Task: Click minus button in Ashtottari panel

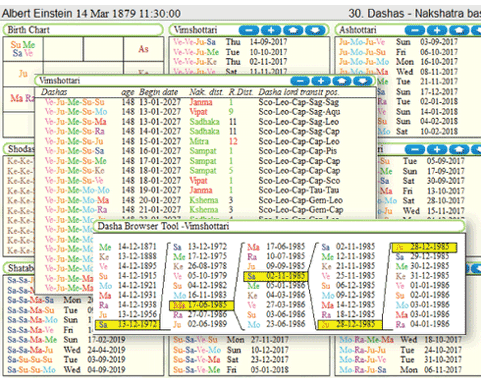Action: point(415,30)
